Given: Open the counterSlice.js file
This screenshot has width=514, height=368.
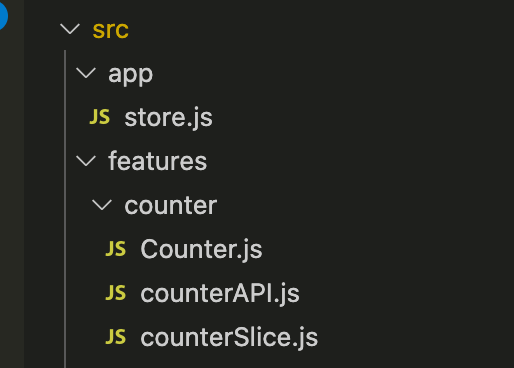Looking at the screenshot, I should [229, 338].
